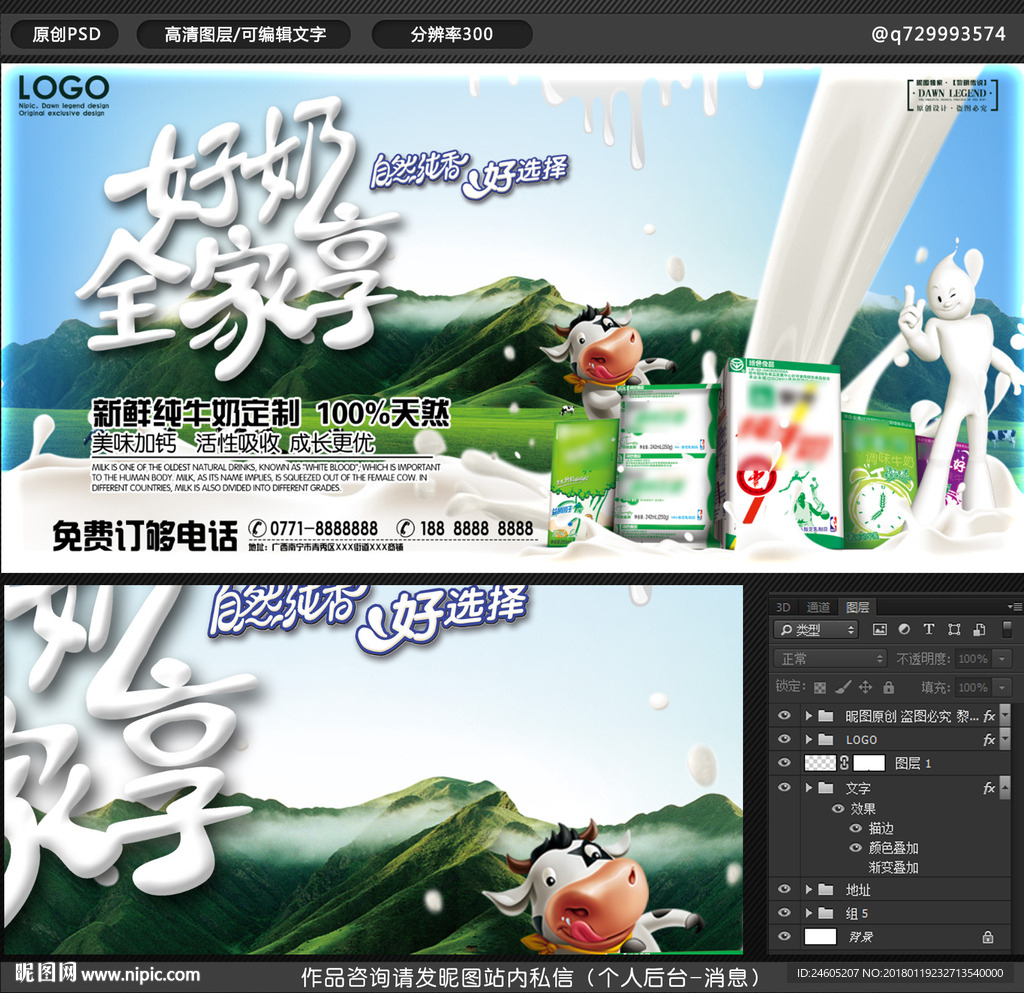Expand the 昵图原创 group triangle
Viewport: 1024px width, 993px height.
(808, 716)
